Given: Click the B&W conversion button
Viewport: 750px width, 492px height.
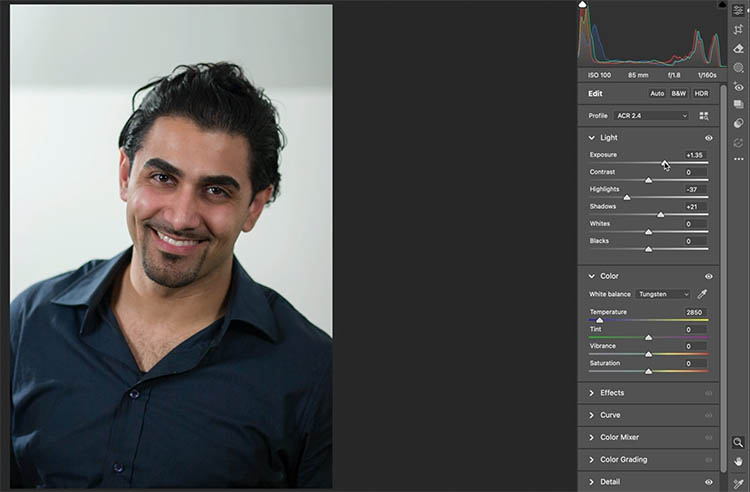Looking at the screenshot, I should click(678, 93).
